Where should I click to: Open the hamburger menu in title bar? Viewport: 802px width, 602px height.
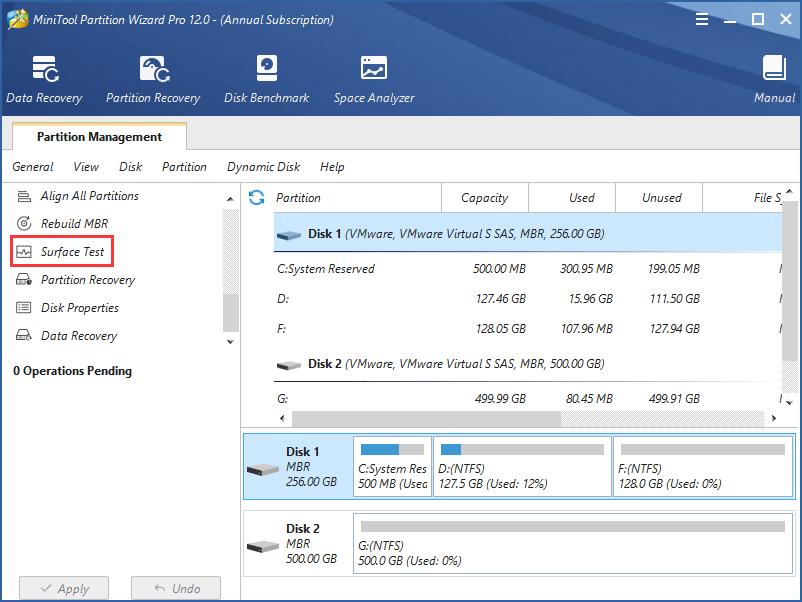point(702,19)
